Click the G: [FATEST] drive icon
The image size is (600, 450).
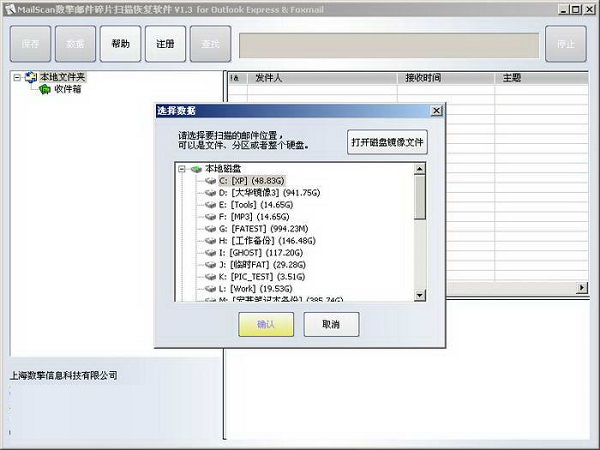coord(209,228)
